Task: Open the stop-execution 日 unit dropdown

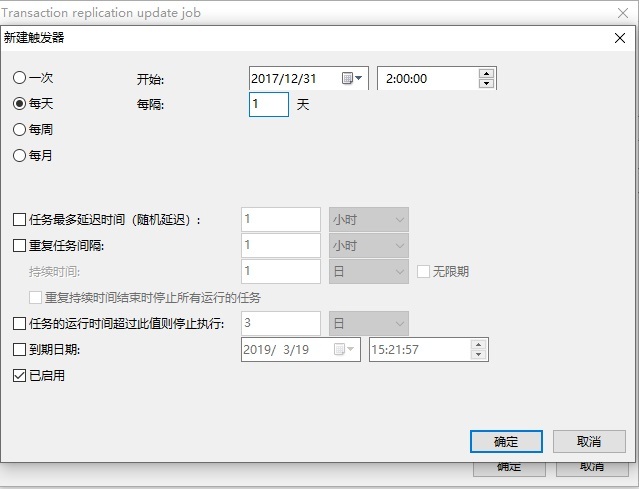Action: 369,324
